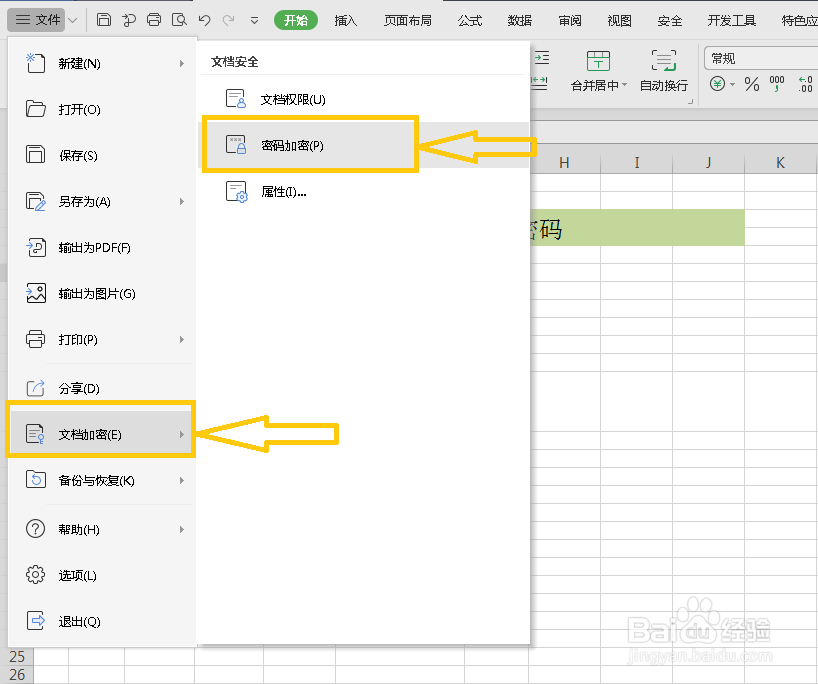Expand the 打印(P) submenu arrow
818x684 pixels.
pos(182,340)
